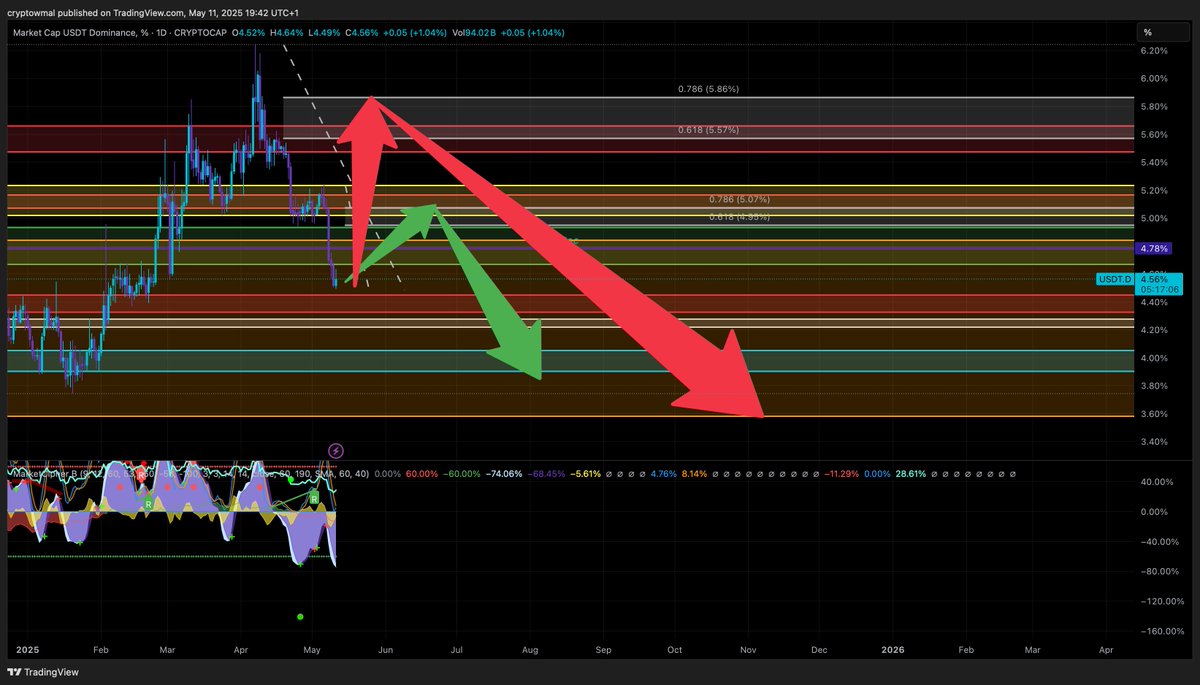Click the CRYPTOCAP exchange label in the legend
This screenshot has height=685, width=1200.
(x=202, y=33)
